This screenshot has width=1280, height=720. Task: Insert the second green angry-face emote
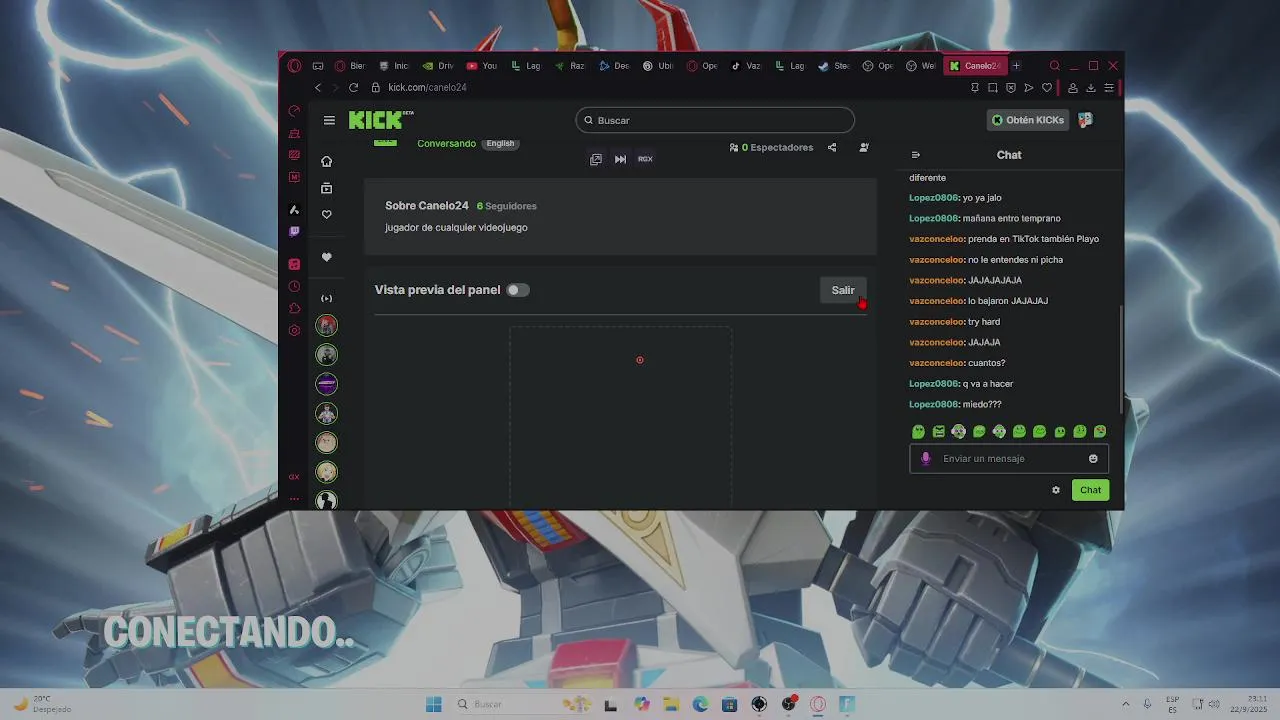tap(938, 432)
